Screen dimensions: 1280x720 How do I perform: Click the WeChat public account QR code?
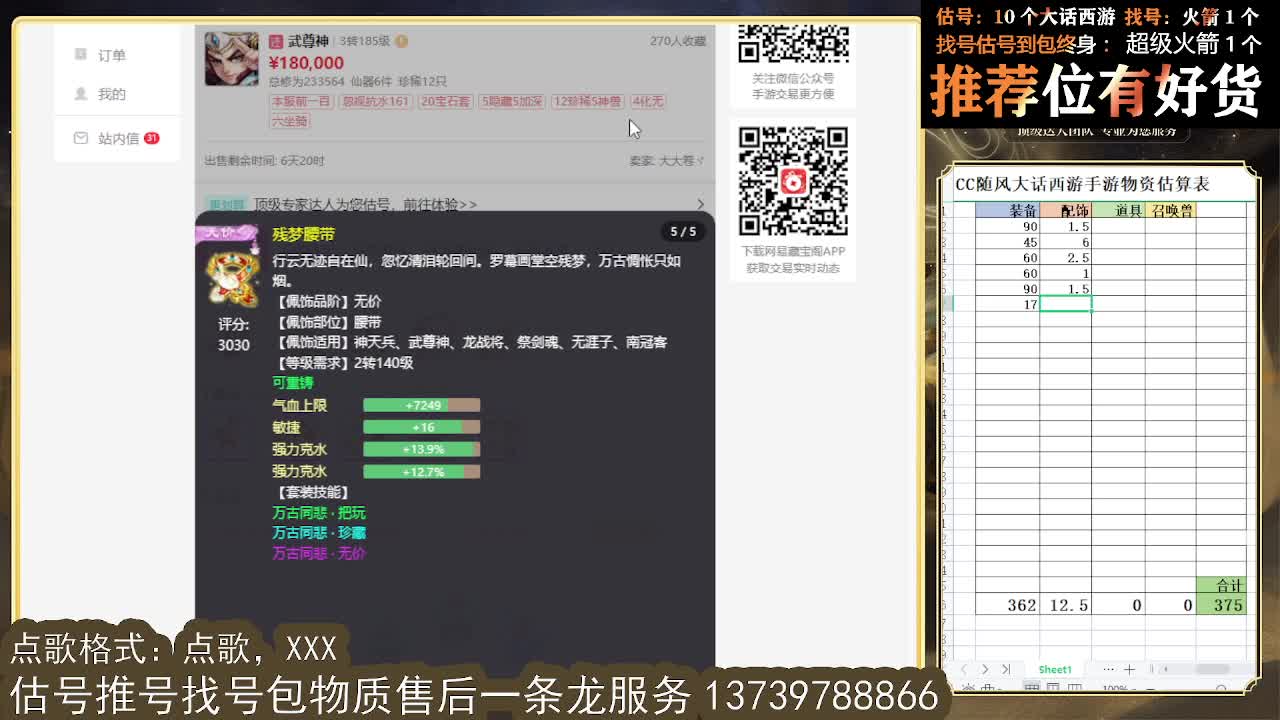[x=793, y=44]
